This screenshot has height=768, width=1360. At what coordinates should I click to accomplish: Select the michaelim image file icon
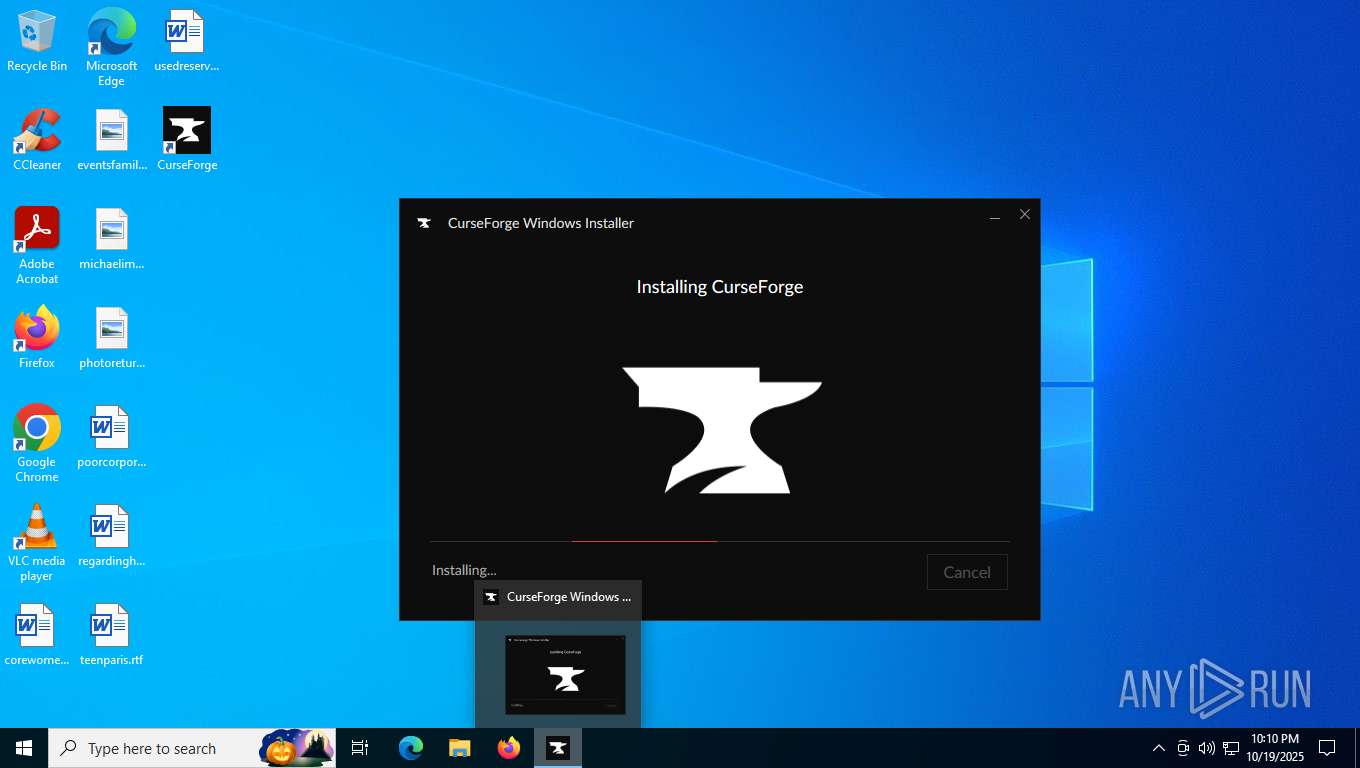coord(112,239)
